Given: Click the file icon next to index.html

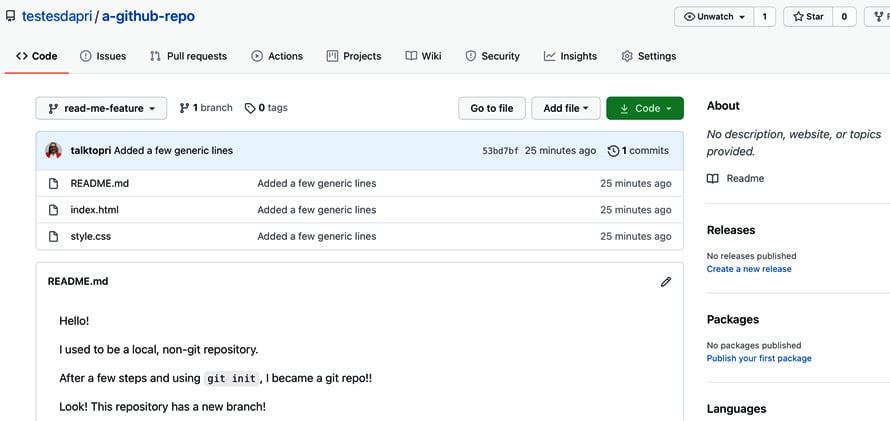Looking at the screenshot, I should tap(53, 210).
